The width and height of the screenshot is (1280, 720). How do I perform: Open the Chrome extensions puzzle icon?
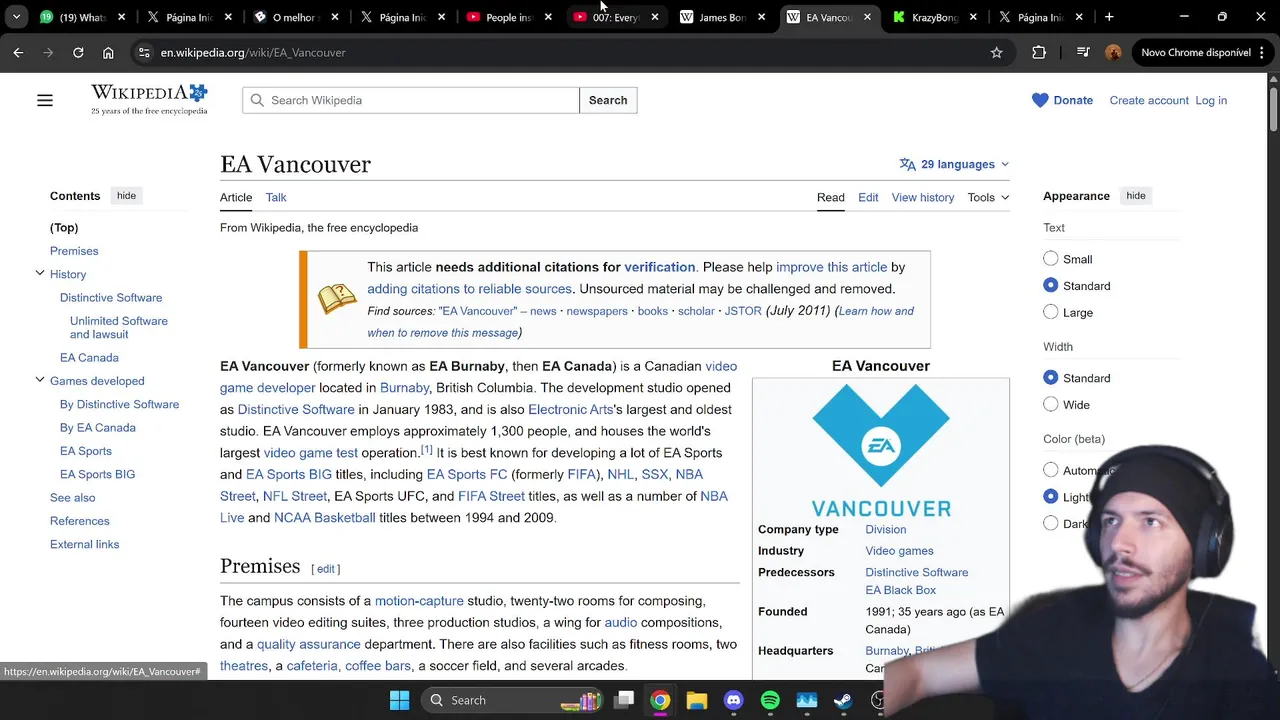coord(1039,52)
